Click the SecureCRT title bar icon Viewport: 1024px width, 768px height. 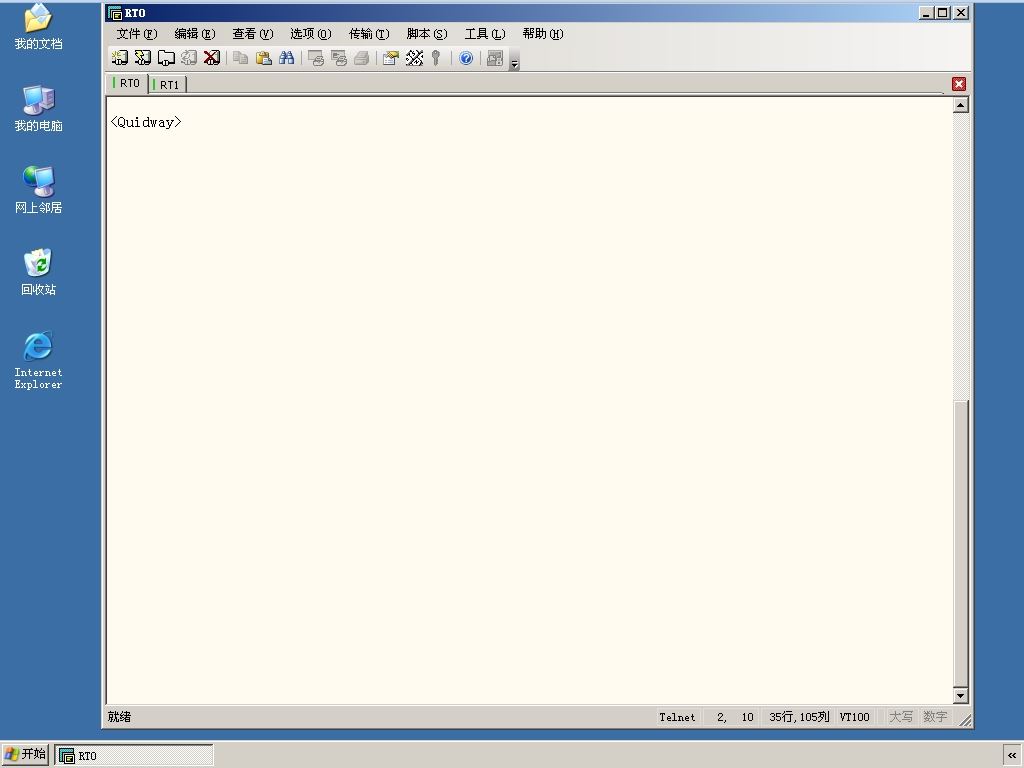[x=115, y=13]
